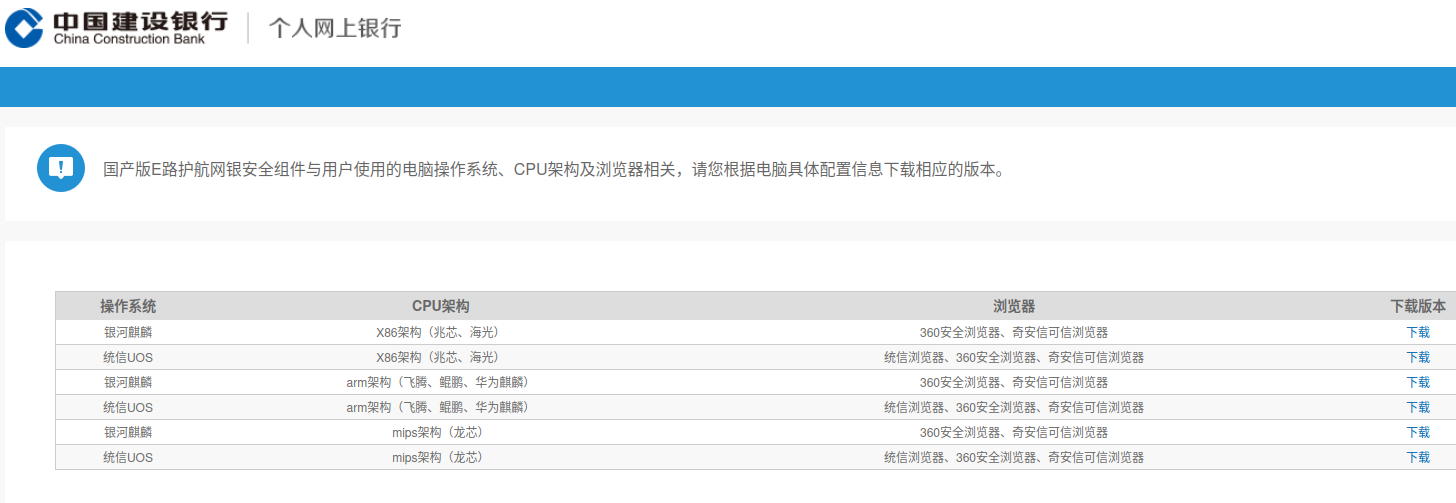Click browser list in 统信UOS mips架构 row
Screen dimensions: 1456x503
[x=1014, y=458]
